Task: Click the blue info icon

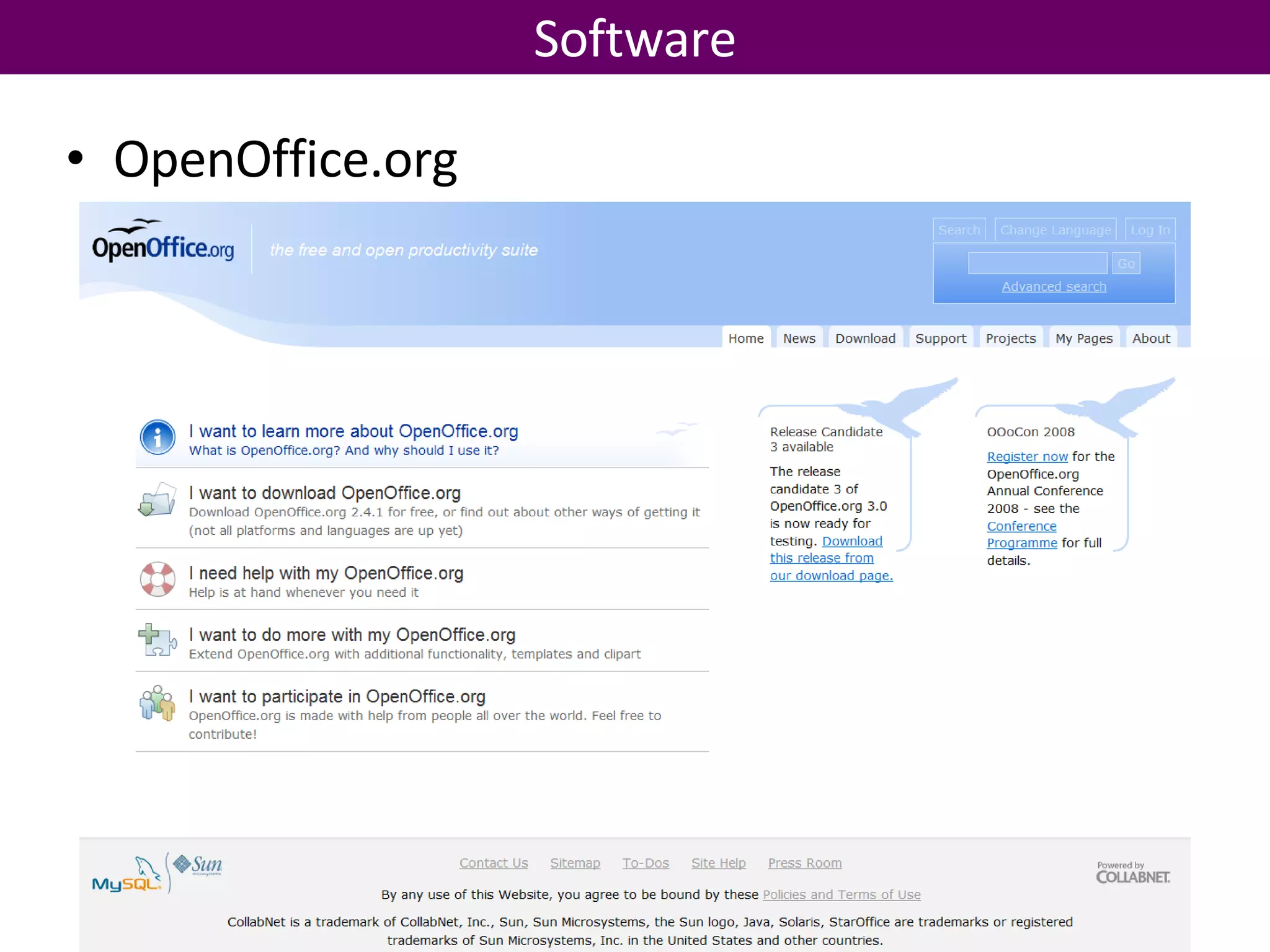Action: click(x=158, y=438)
